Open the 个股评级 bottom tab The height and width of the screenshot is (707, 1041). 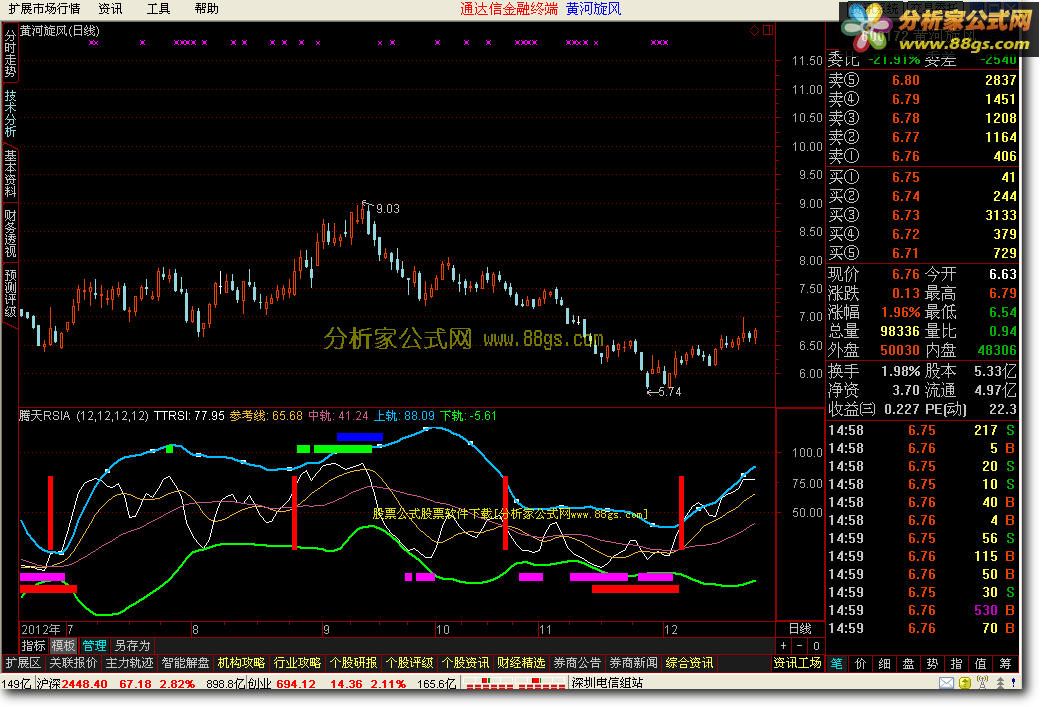pos(409,663)
